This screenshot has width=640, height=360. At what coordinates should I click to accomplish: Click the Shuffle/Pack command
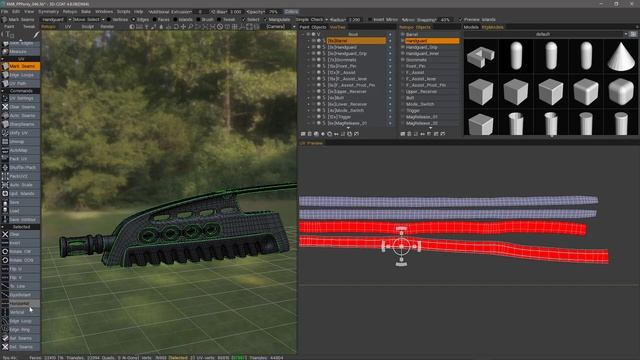20,167
